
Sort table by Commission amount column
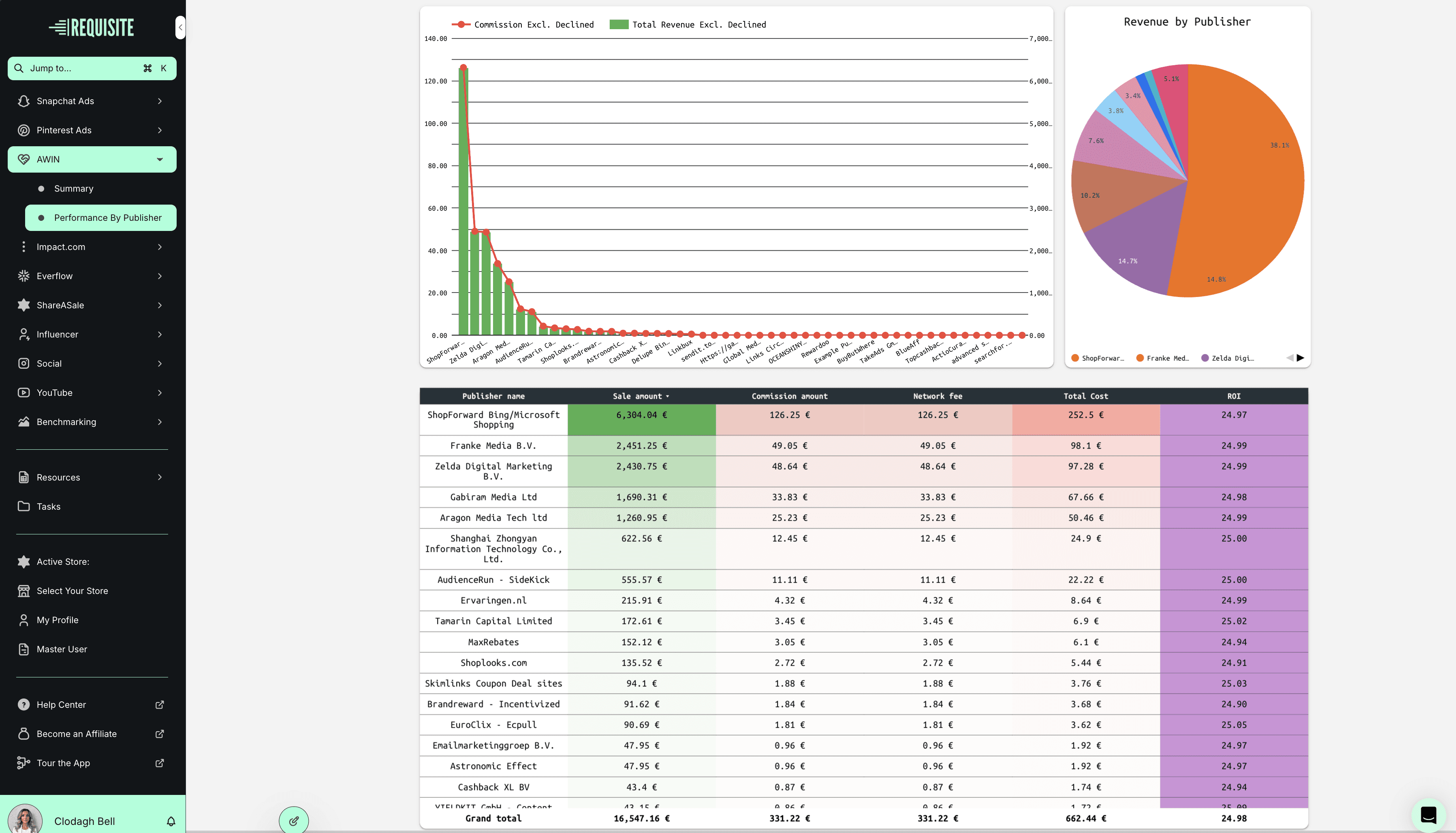[x=789, y=396]
